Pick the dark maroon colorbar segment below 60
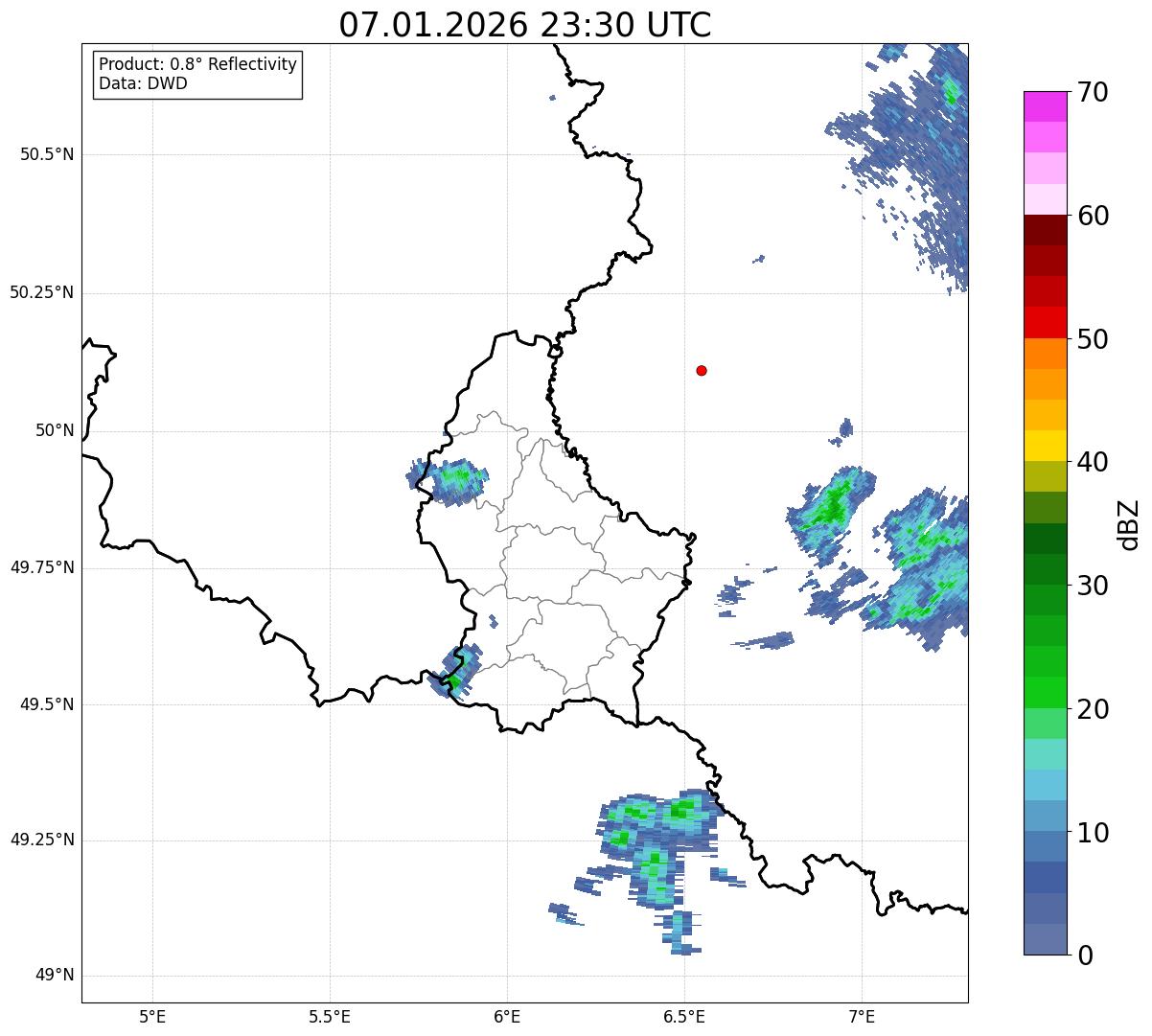The image size is (1152, 1036). pos(1046,230)
